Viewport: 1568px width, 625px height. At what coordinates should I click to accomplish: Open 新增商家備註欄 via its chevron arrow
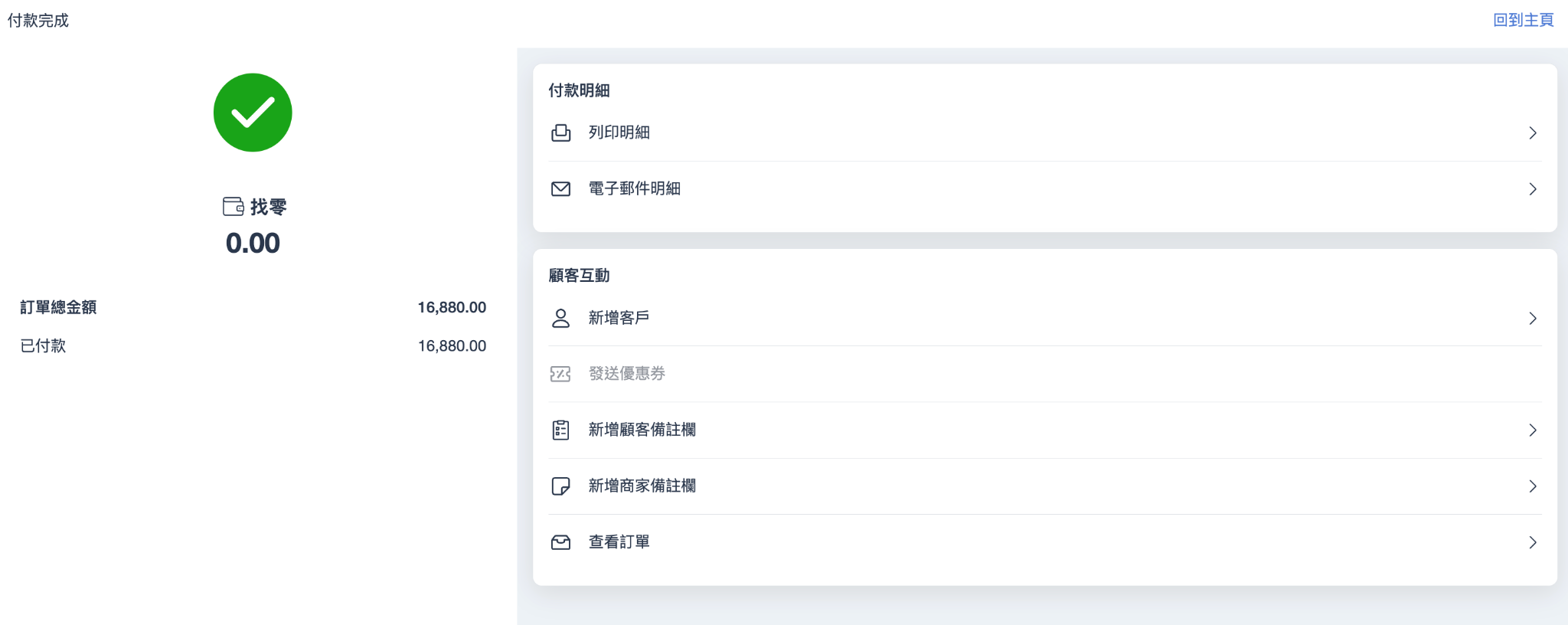[1532, 486]
